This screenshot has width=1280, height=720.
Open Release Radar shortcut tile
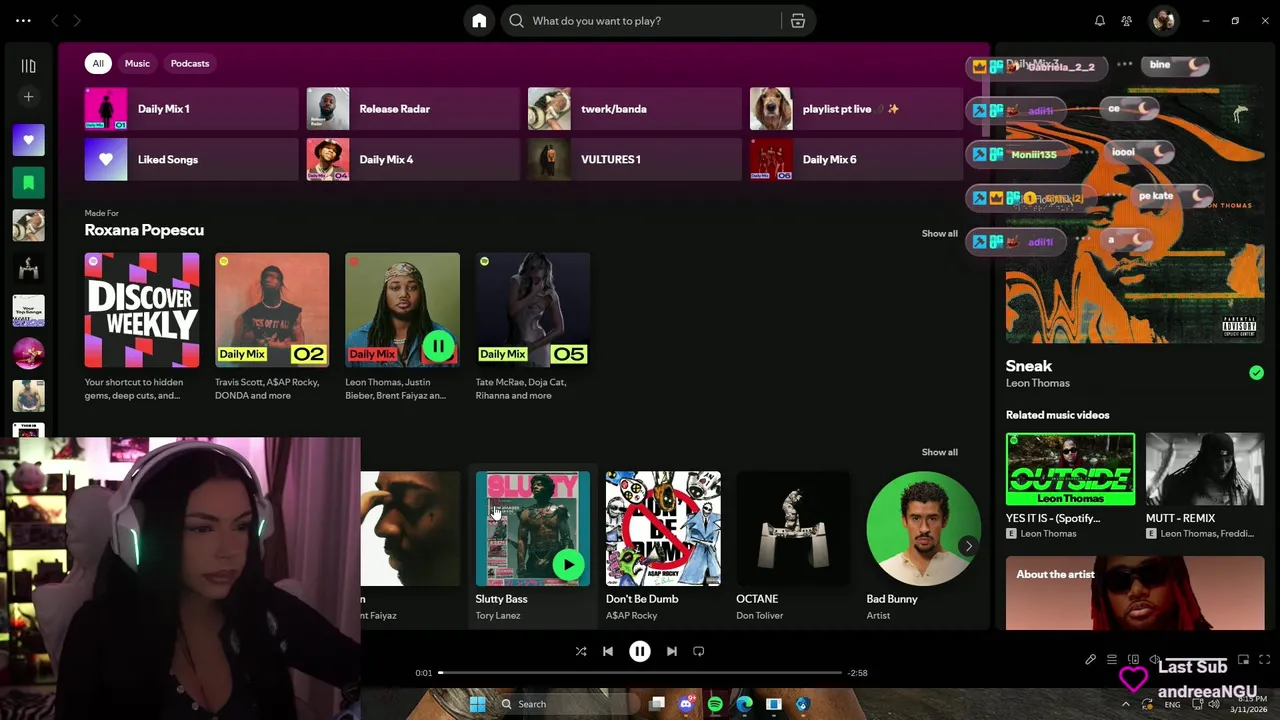click(x=413, y=109)
